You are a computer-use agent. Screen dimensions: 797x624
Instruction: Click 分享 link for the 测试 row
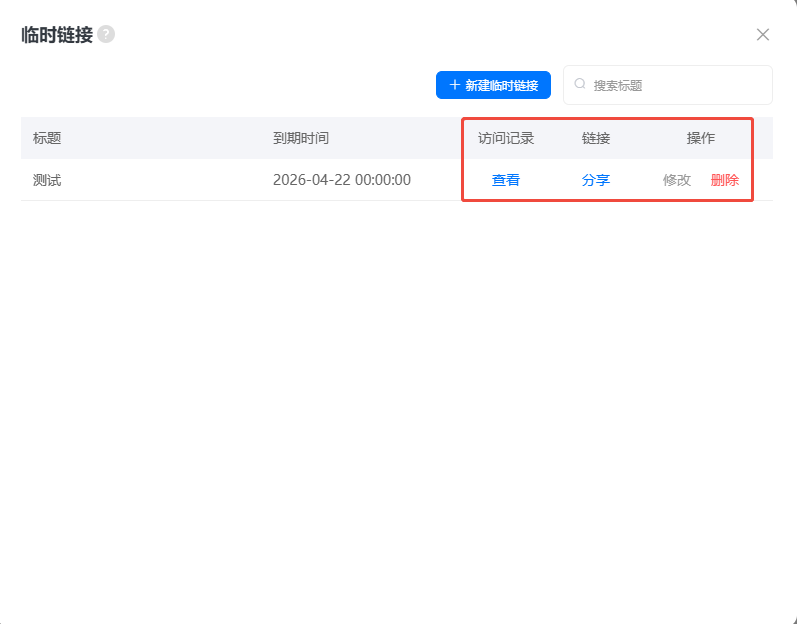click(596, 180)
